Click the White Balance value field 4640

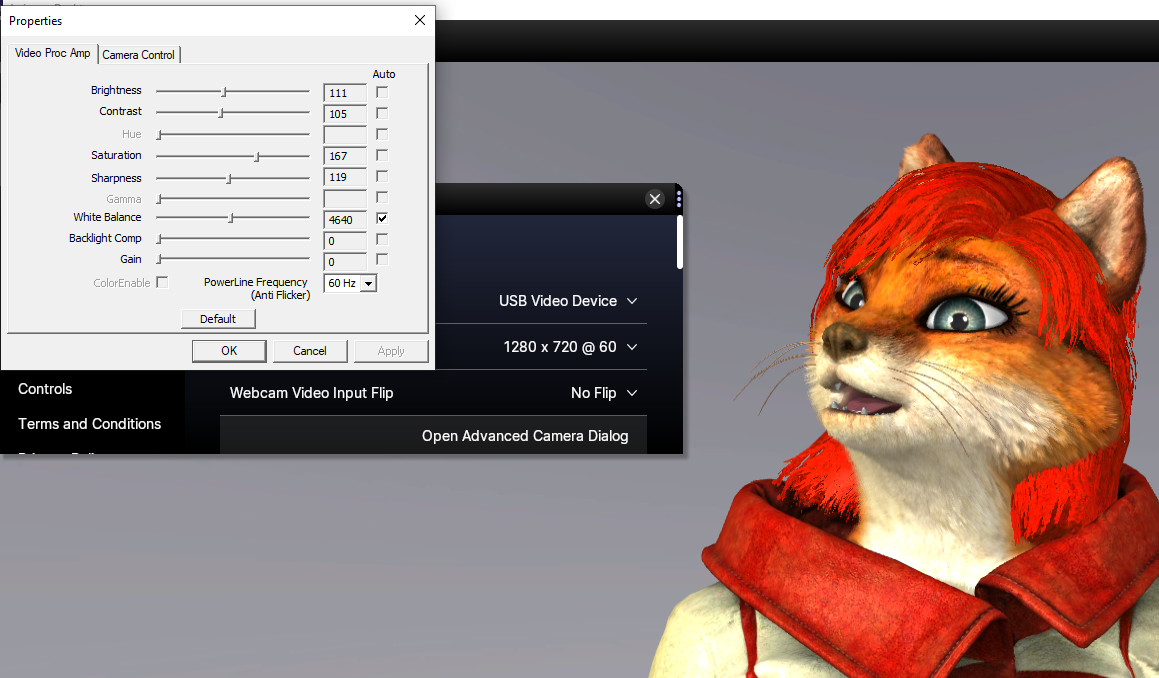(x=345, y=220)
